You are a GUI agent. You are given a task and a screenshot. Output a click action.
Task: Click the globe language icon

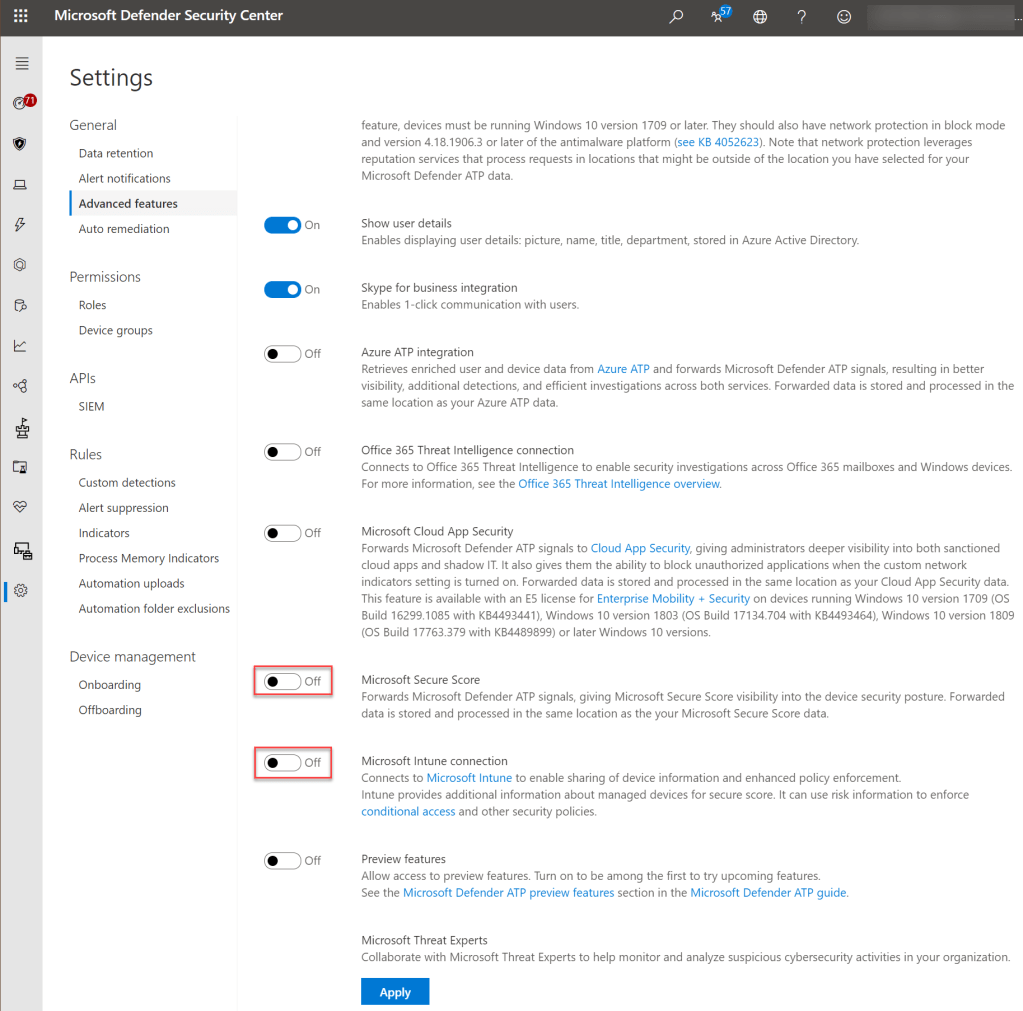[760, 16]
